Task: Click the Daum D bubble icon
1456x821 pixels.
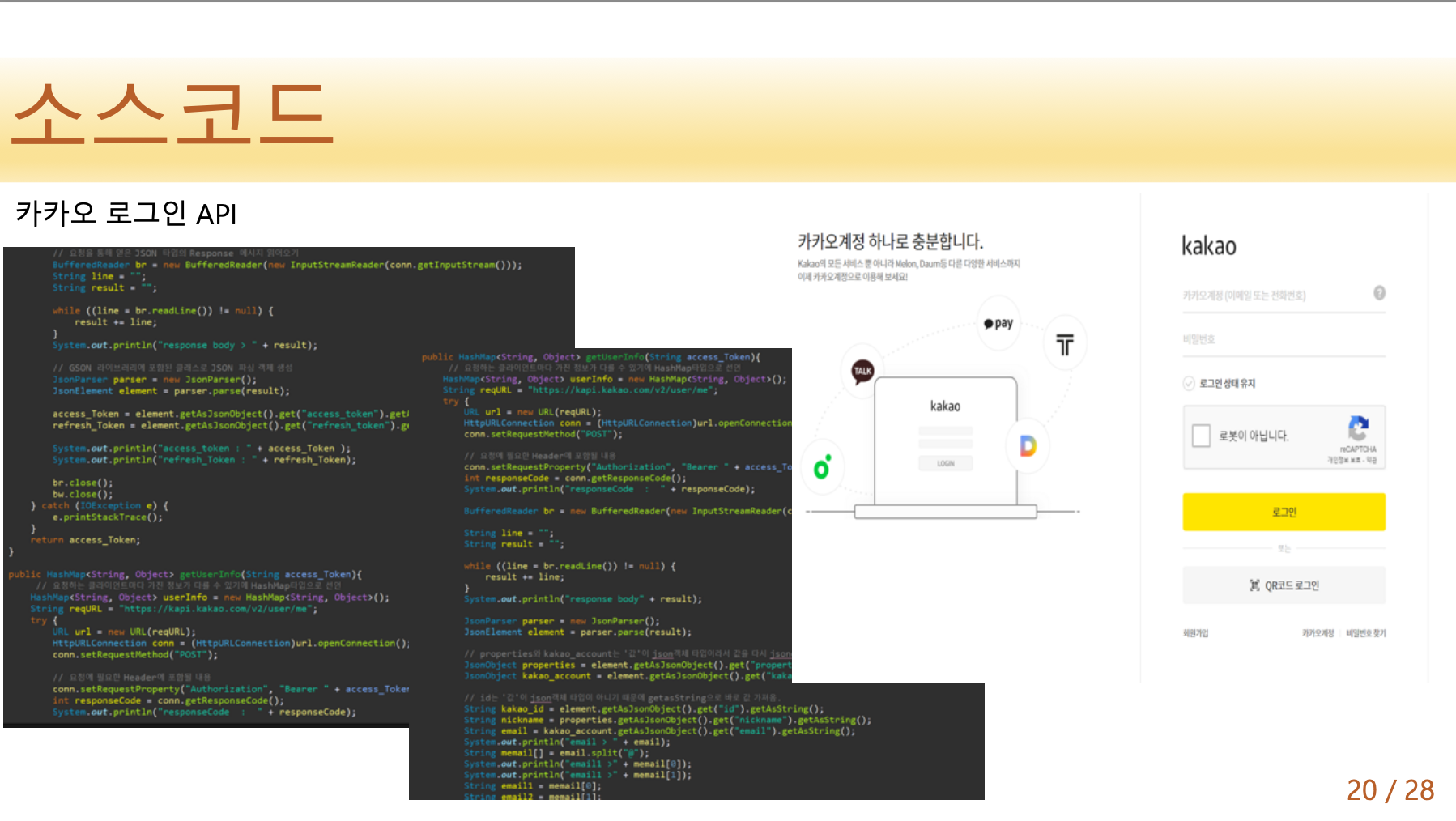Action: [x=1028, y=445]
